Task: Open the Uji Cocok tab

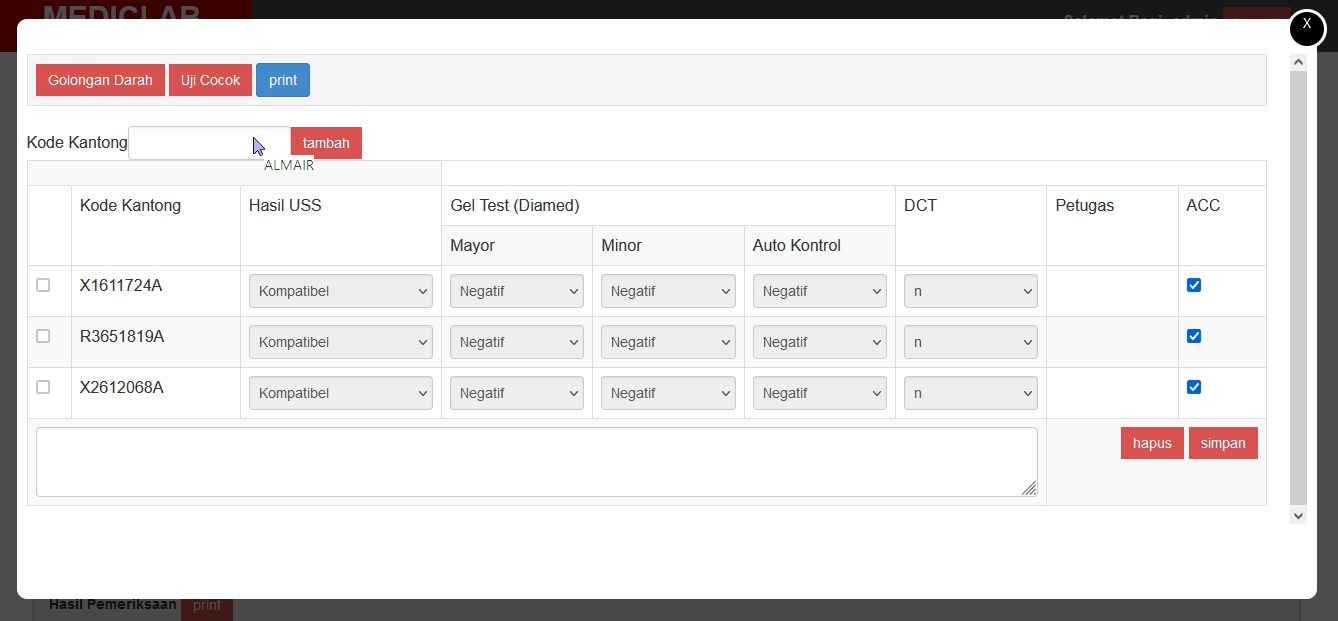Action: (x=210, y=80)
